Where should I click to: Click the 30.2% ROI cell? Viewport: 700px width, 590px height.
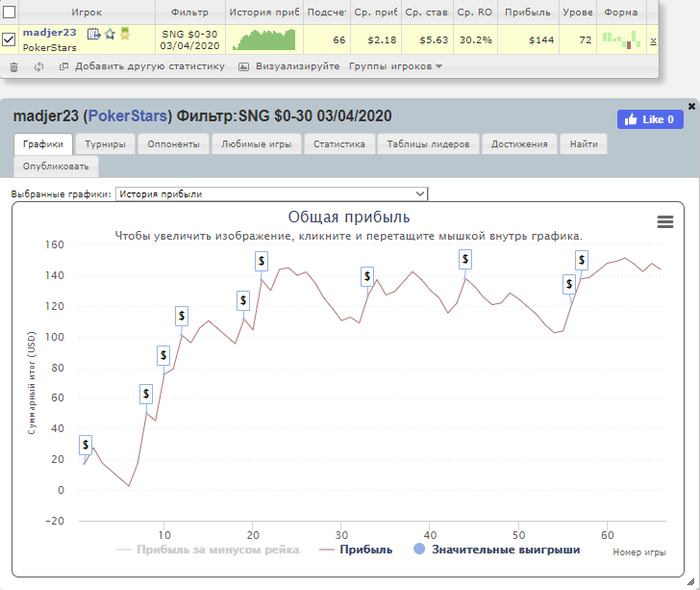475,40
